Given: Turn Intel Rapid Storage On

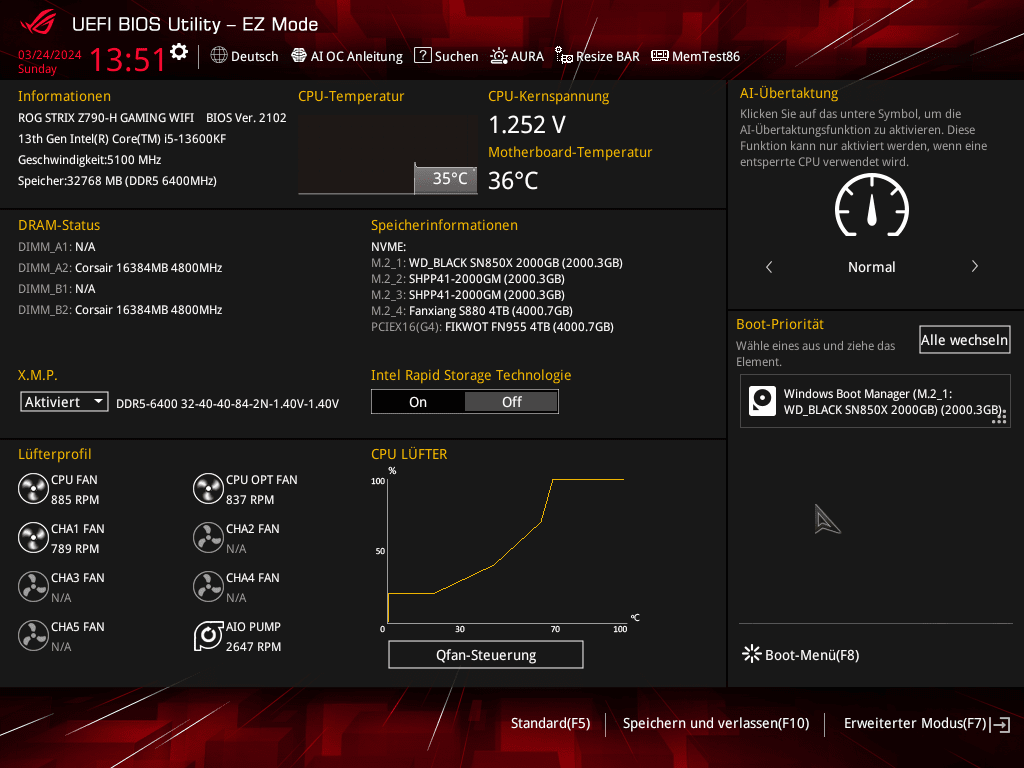Looking at the screenshot, I should point(418,402).
